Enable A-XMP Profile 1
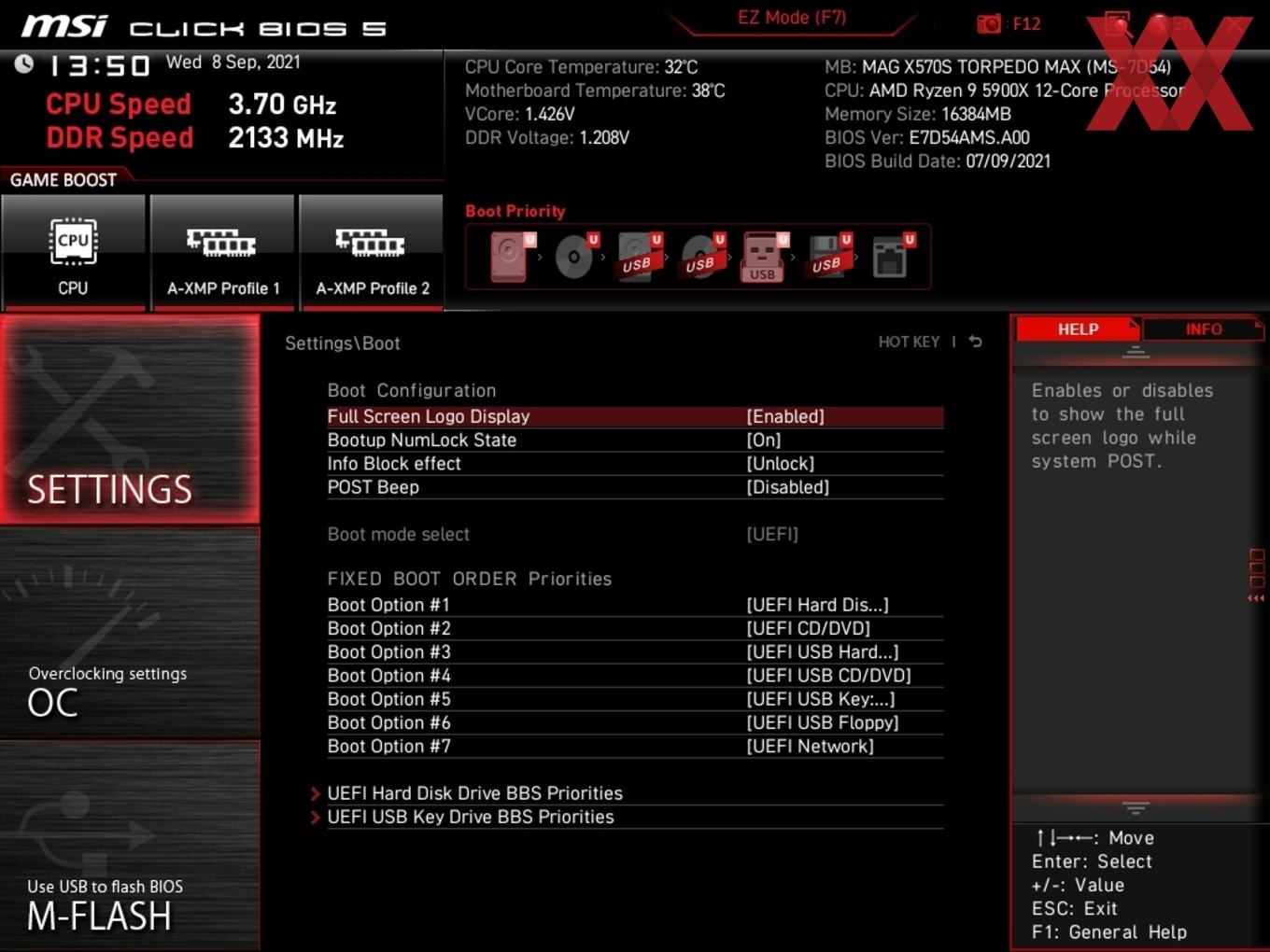 click(223, 252)
